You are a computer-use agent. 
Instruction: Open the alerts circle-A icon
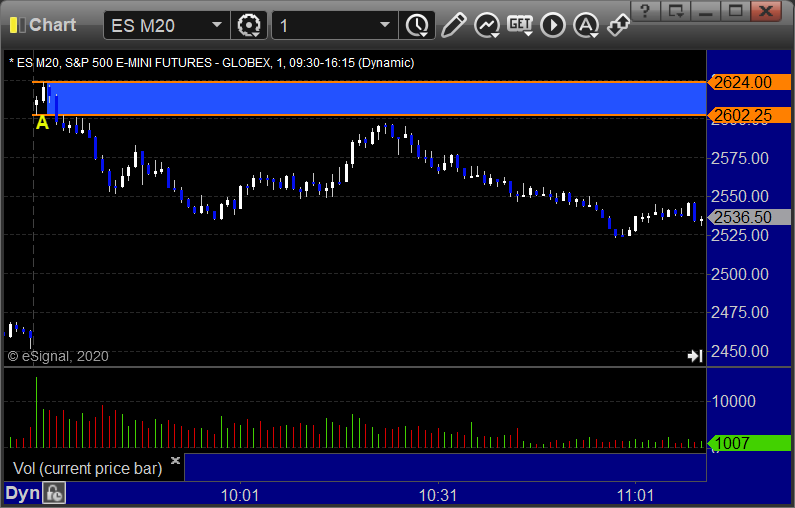586,25
